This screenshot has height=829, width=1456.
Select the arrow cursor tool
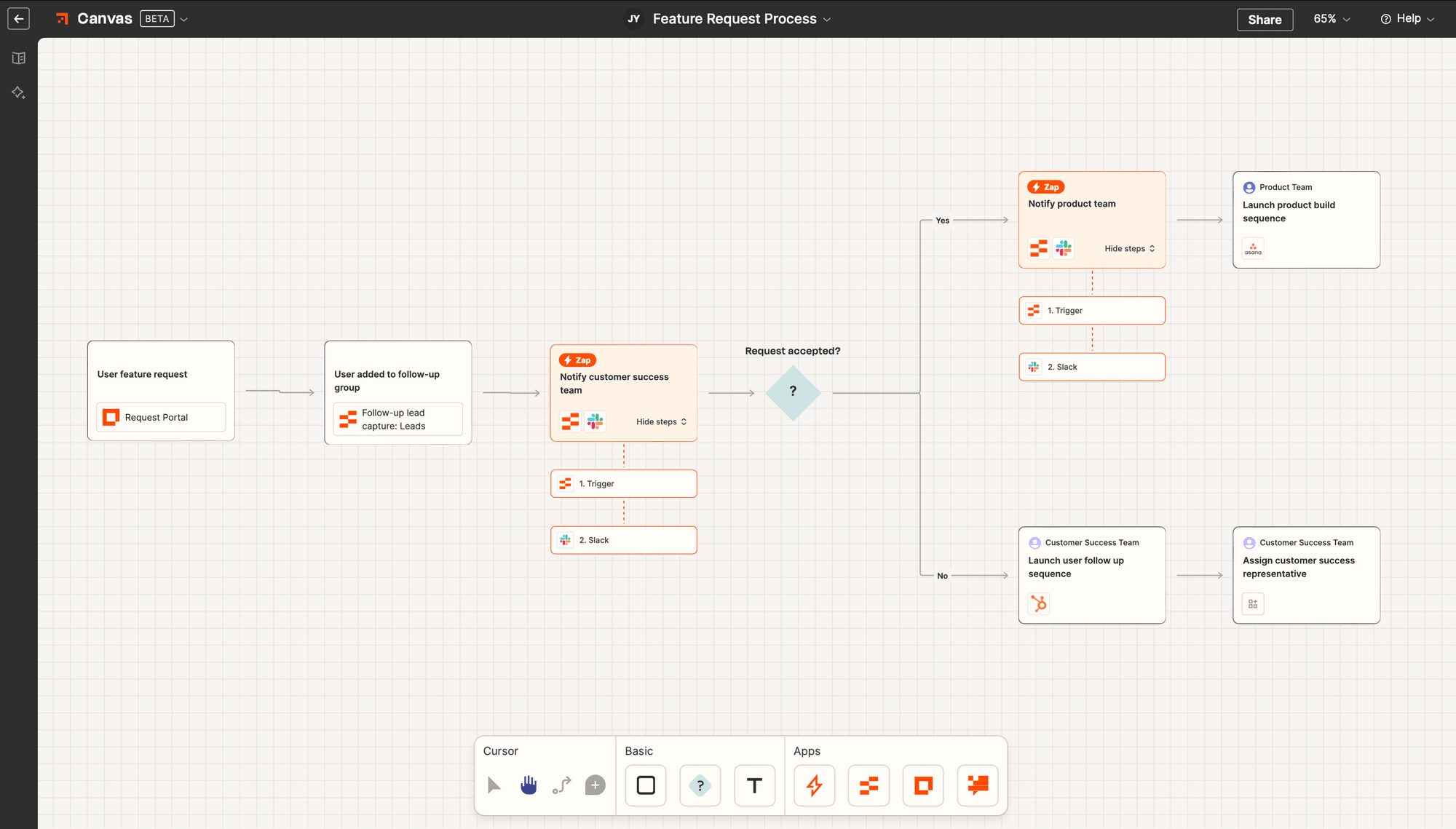(494, 785)
